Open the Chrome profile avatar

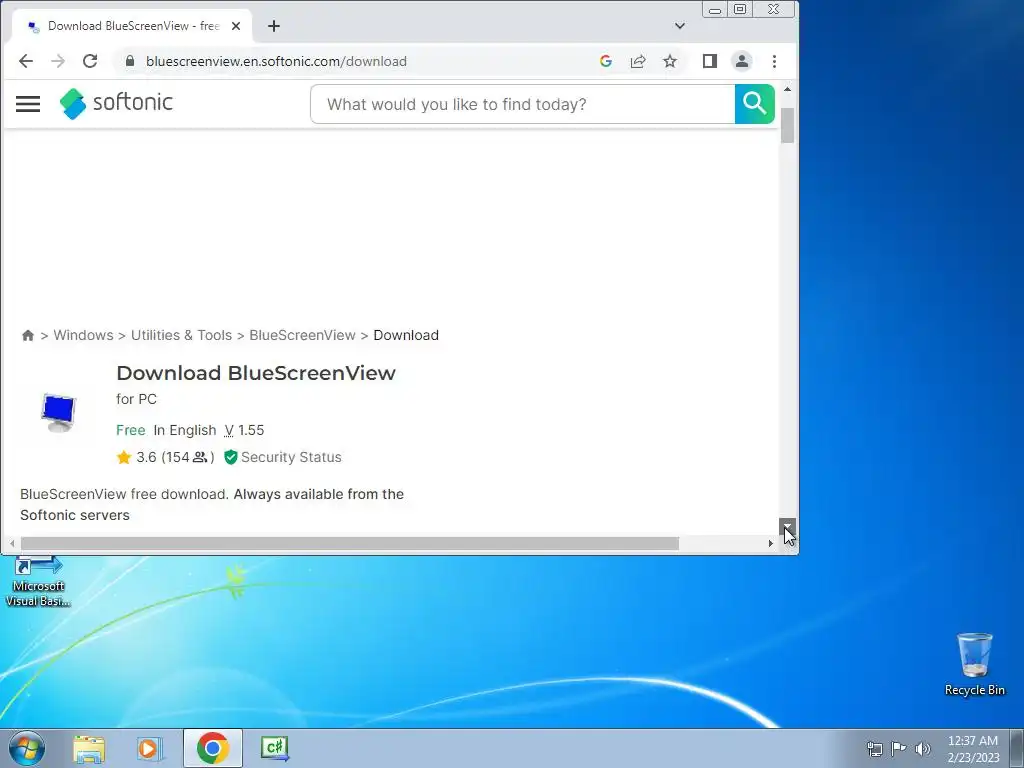(742, 61)
